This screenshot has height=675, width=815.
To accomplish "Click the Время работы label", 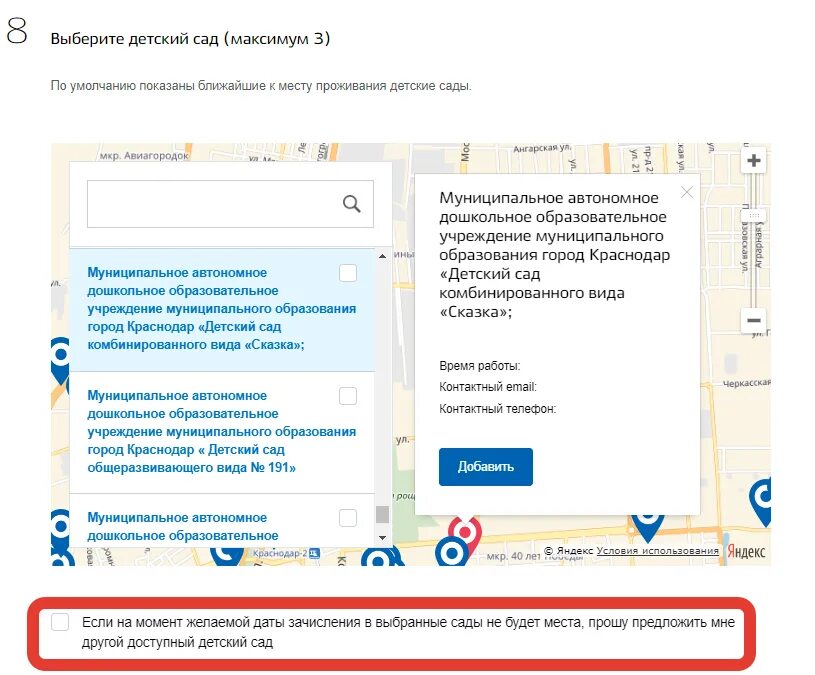I will (479, 366).
